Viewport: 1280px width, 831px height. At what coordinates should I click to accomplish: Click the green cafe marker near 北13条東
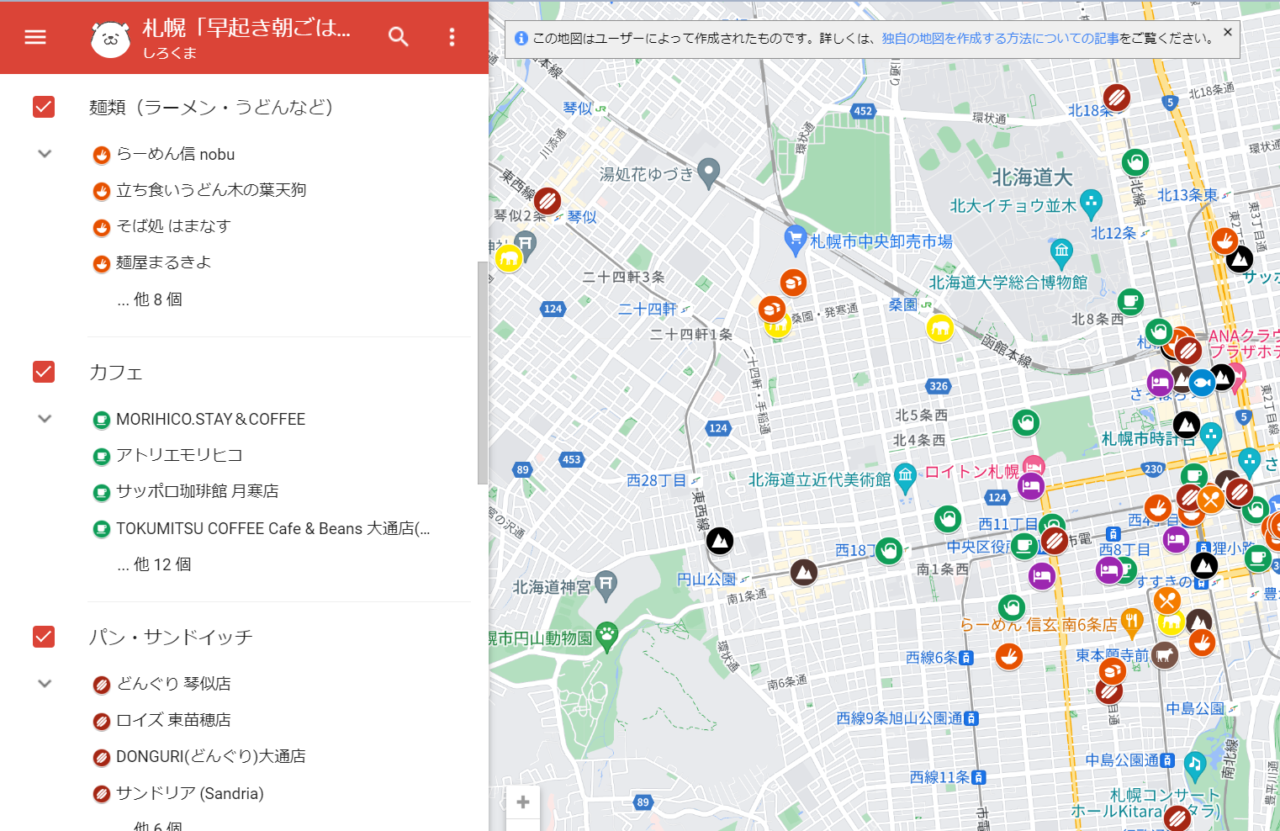coord(1134,160)
